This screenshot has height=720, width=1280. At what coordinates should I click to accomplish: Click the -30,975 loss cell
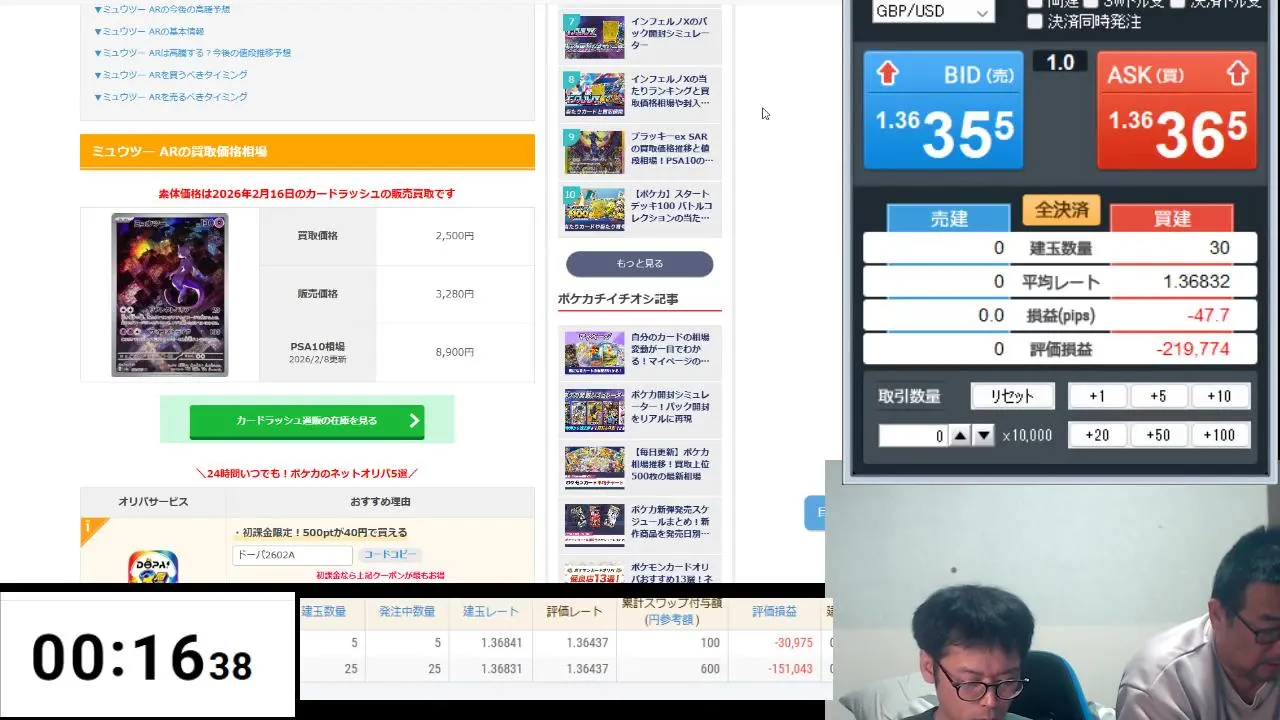(793, 642)
